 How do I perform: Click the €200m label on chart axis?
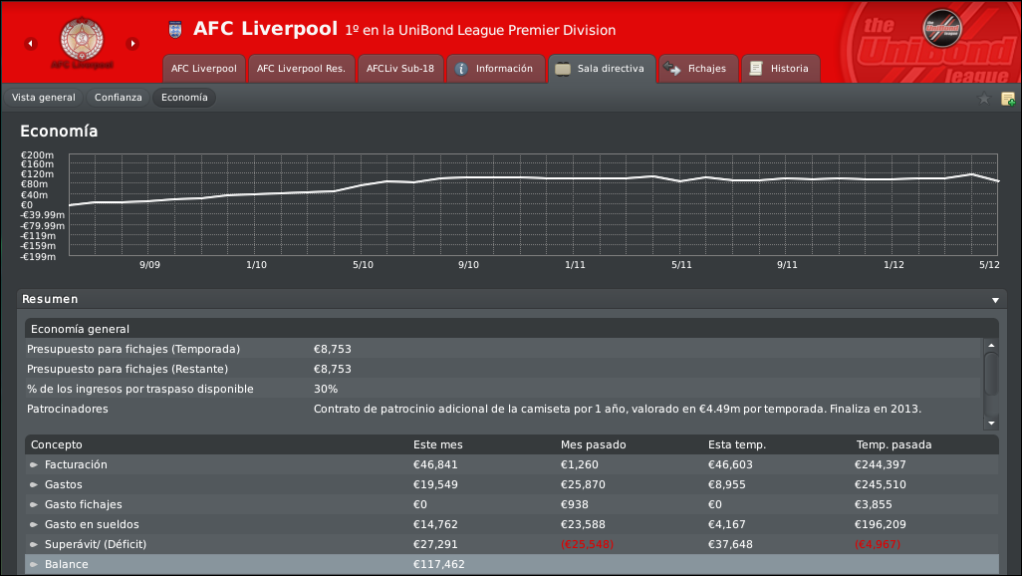(37, 155)
